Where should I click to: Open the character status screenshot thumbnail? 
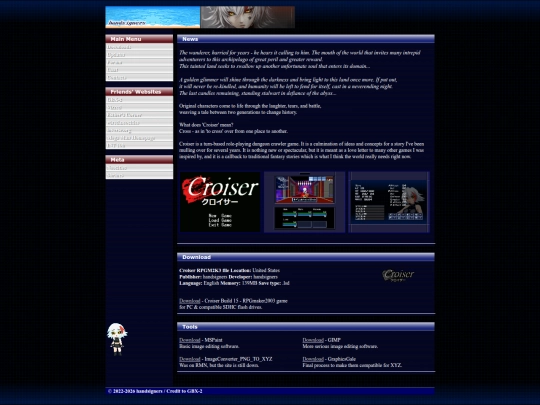(x=389, y=202)
